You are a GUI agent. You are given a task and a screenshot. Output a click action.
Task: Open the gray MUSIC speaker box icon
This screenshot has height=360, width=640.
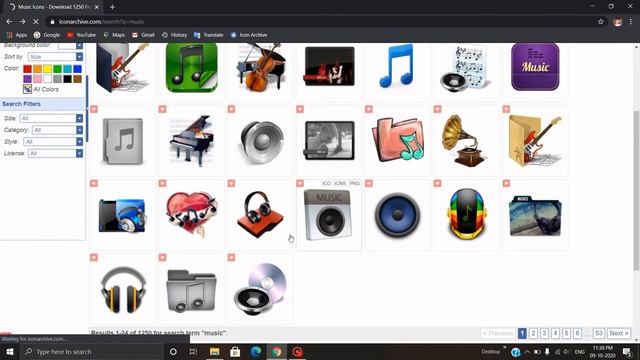pyautogui.click(x=328, y=215)
